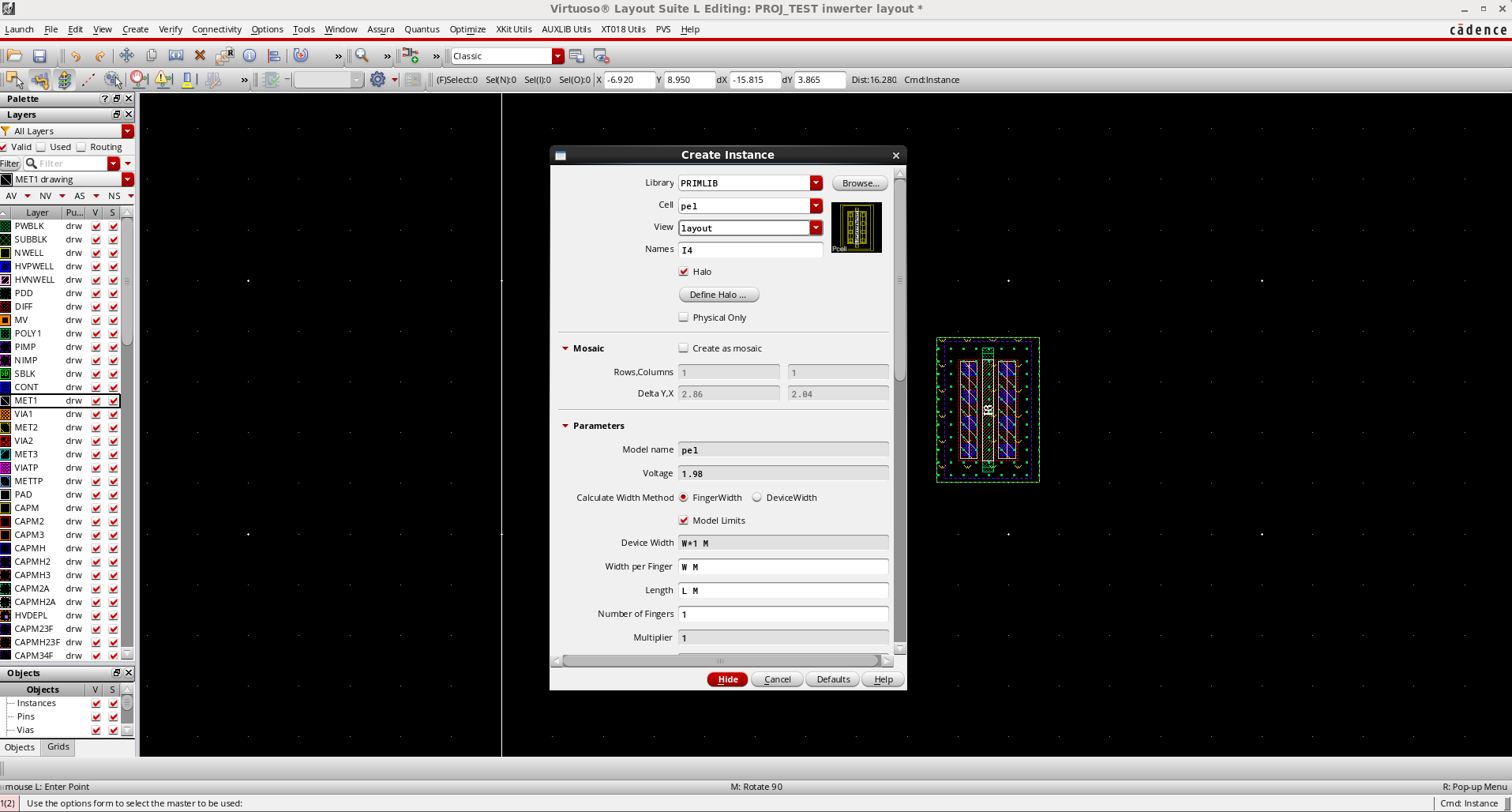
Task: Toggle the Model Limits checkbox
Action: tap(684, 521)
